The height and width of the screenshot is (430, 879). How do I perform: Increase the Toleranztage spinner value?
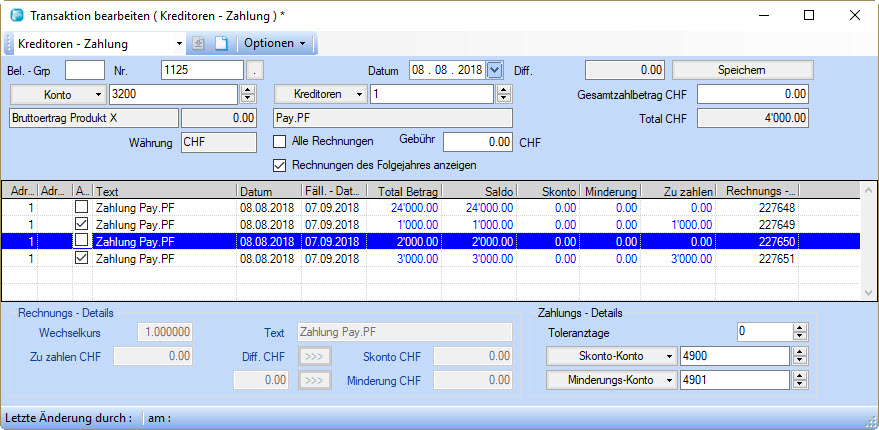[x=799, y=327]
